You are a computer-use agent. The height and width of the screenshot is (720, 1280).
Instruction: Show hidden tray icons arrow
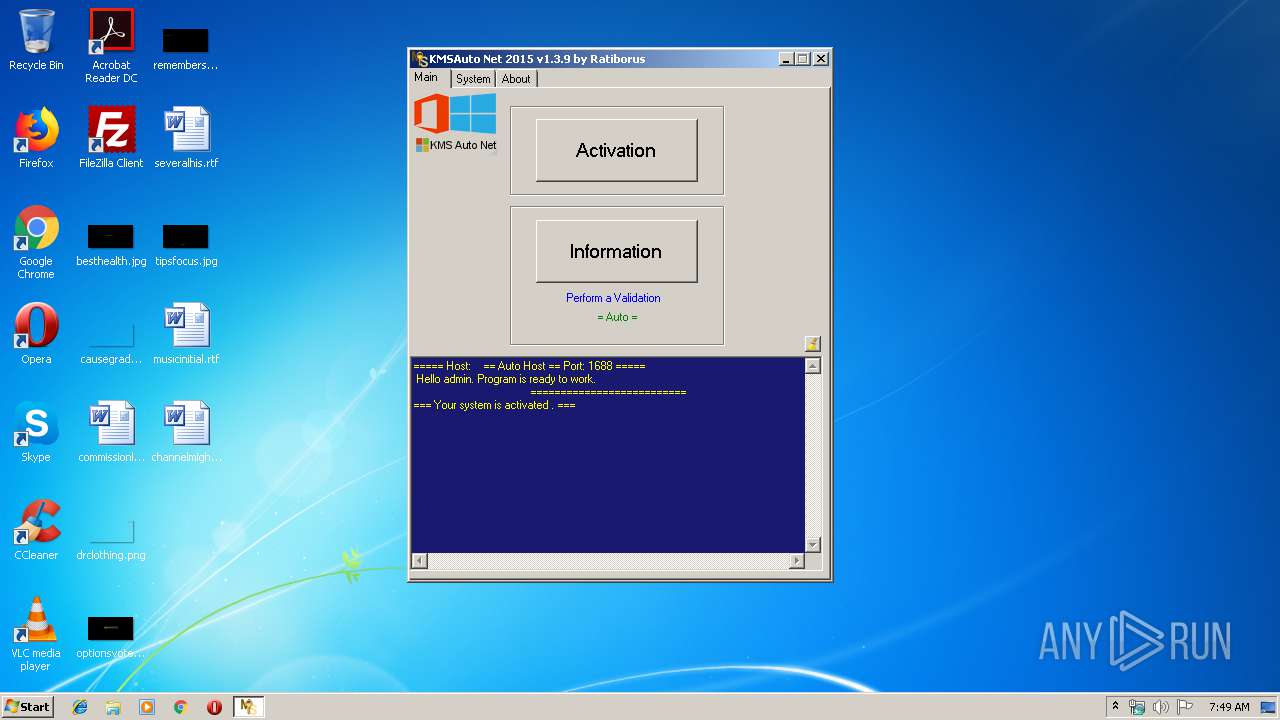(1115, 707)
